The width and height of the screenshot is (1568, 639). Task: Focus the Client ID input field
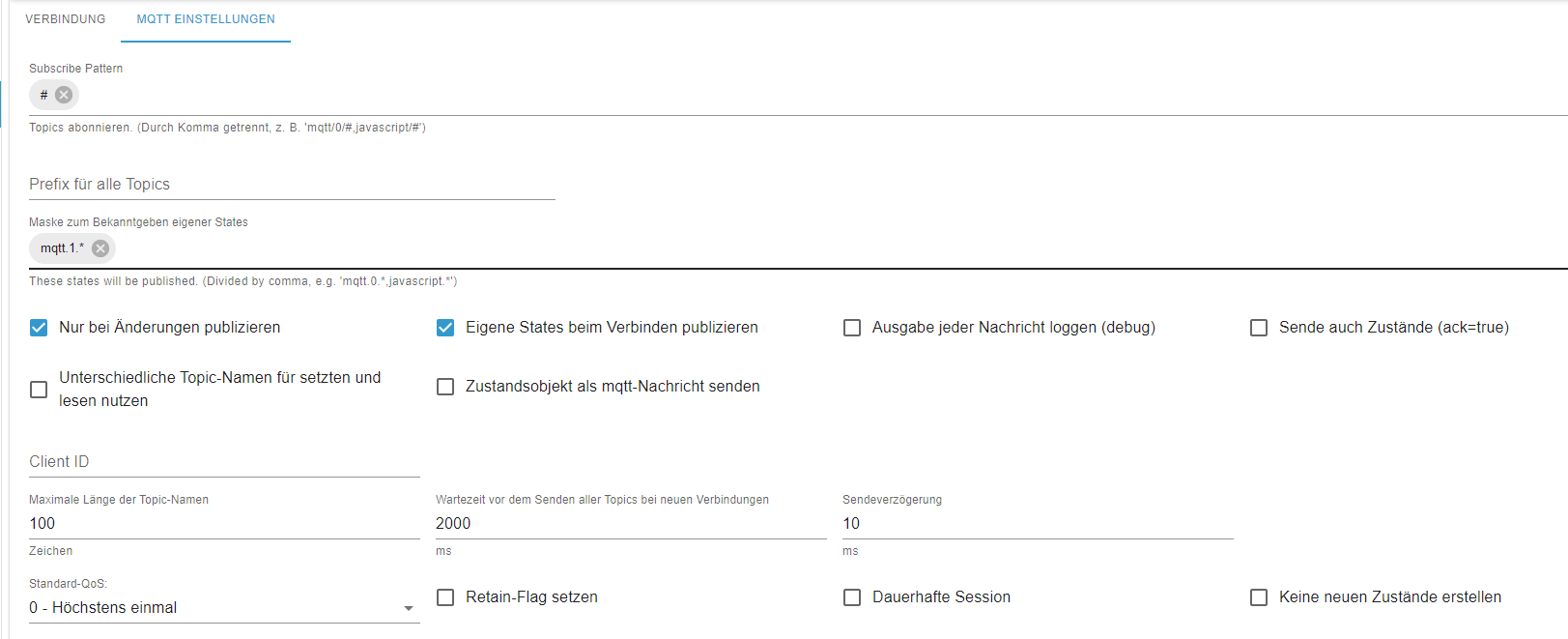click(224, 462)
